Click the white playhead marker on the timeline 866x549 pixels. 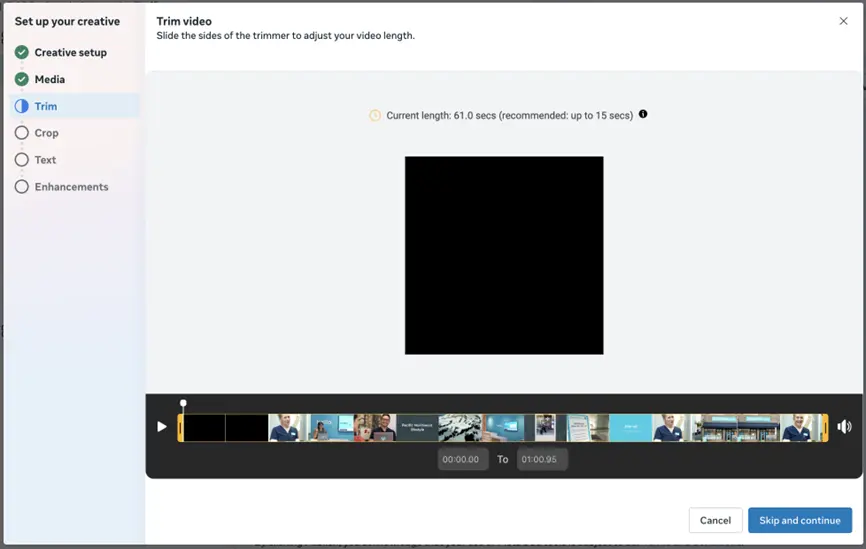point(183,403)
